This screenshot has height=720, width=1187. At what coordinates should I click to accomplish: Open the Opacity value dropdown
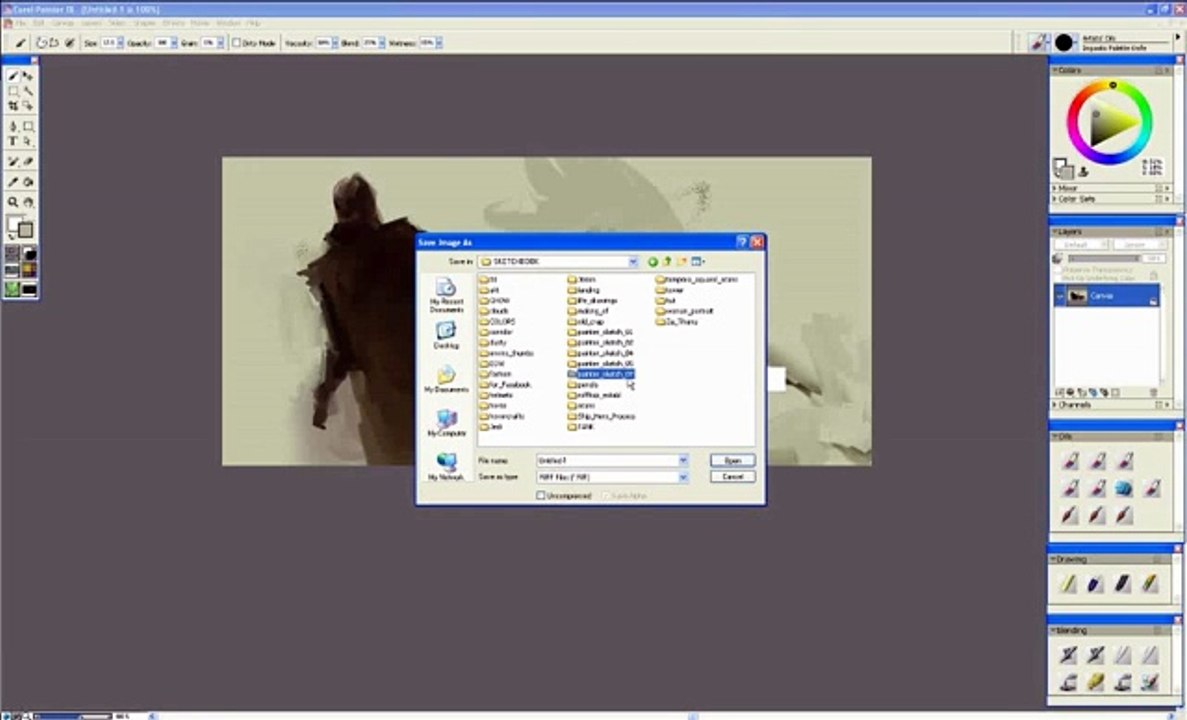173,43
